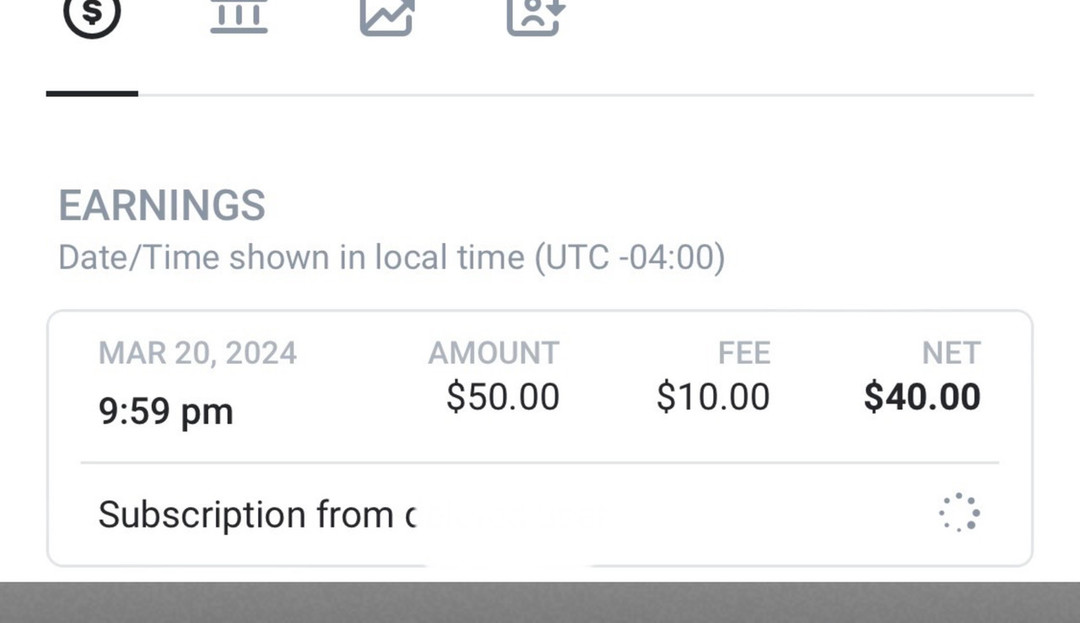Click the EARNINGS section heading

click(x=162, y=206)
